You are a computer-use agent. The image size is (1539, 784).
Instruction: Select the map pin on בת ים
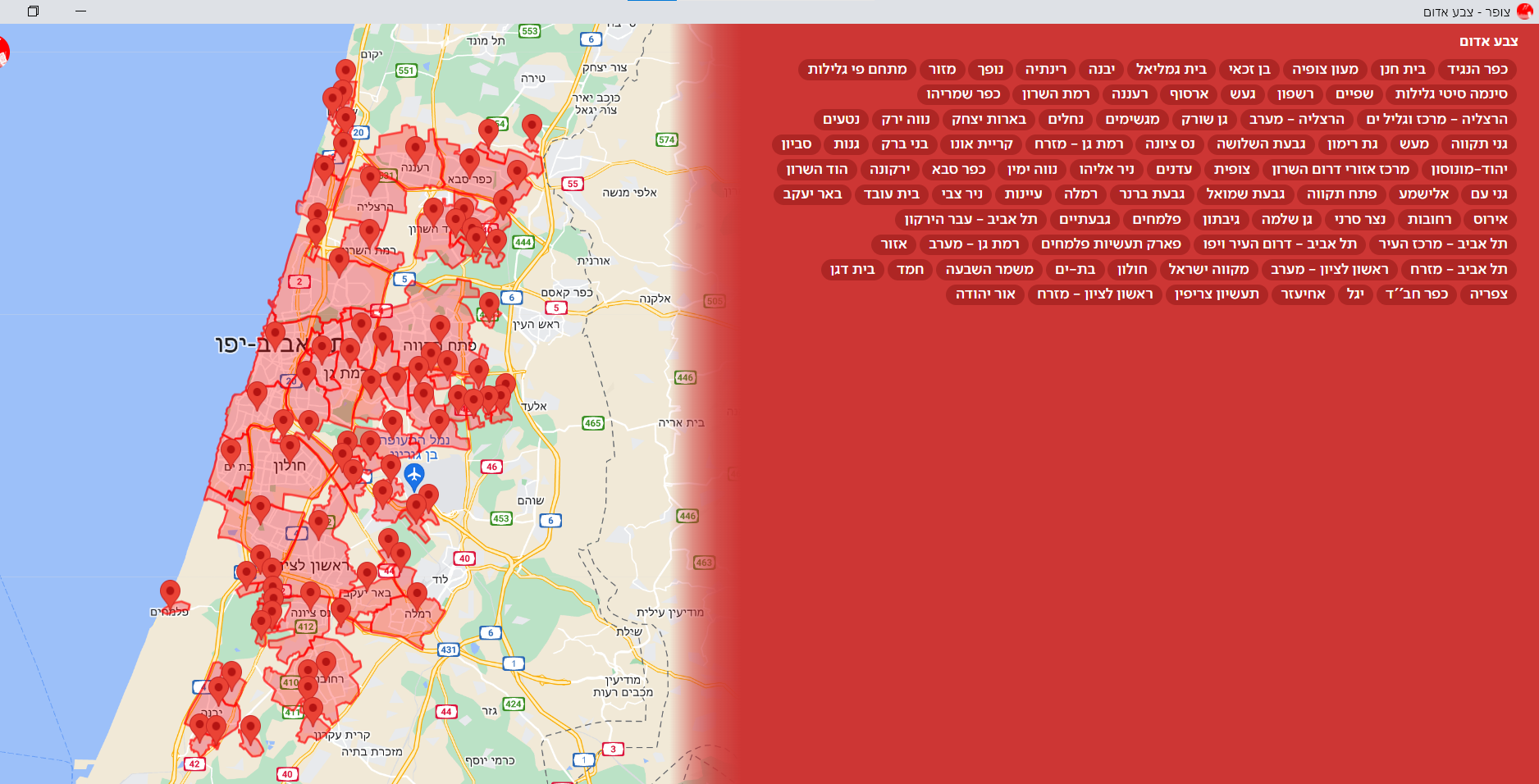coord(231,452)
